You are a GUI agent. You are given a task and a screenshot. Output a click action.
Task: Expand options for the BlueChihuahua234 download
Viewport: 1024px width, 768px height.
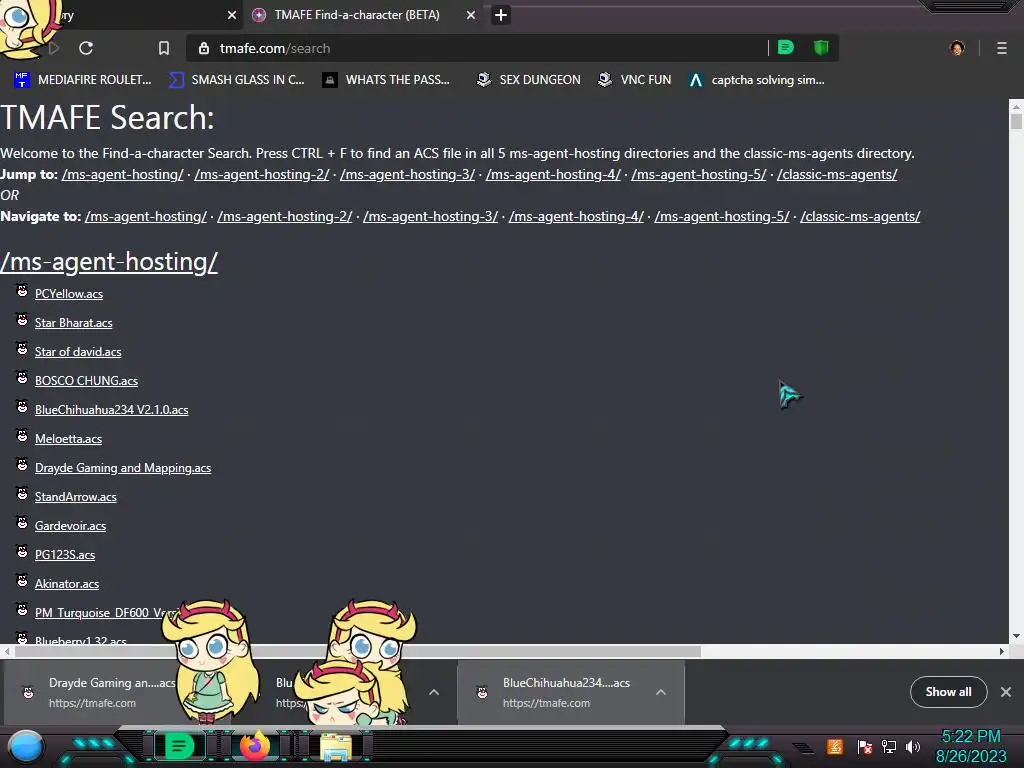661,692
